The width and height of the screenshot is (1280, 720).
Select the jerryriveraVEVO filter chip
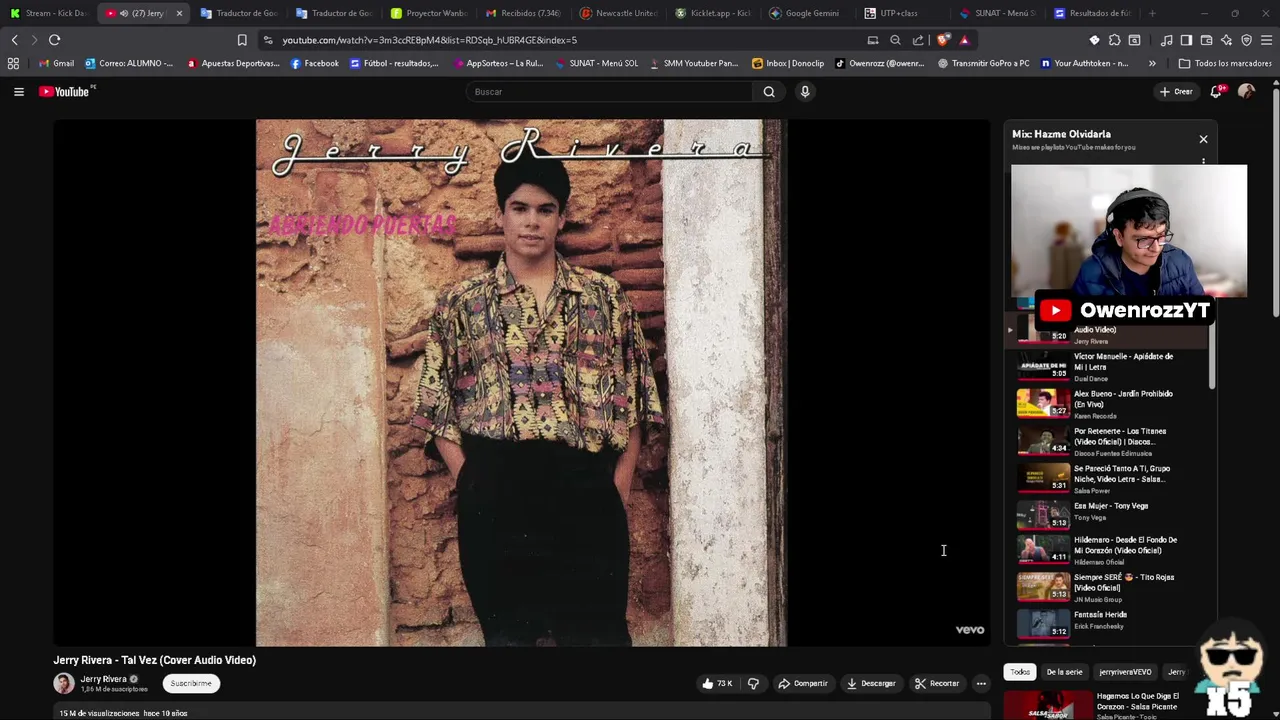point(1125,672)
